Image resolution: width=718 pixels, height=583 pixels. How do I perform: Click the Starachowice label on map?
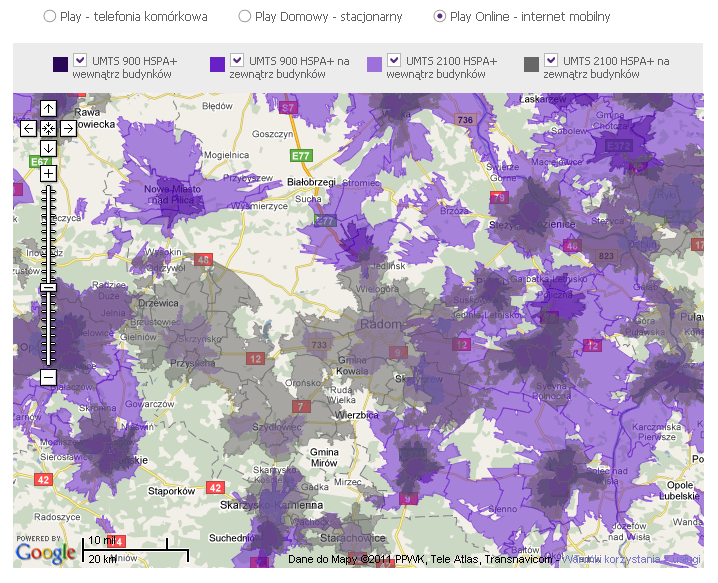pos(353,538)
